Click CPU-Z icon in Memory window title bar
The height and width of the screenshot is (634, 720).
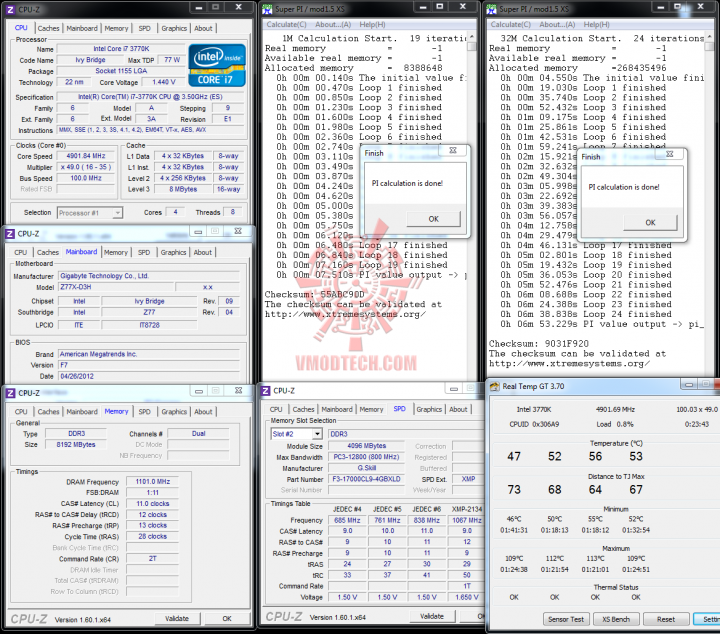click(10, 393)
